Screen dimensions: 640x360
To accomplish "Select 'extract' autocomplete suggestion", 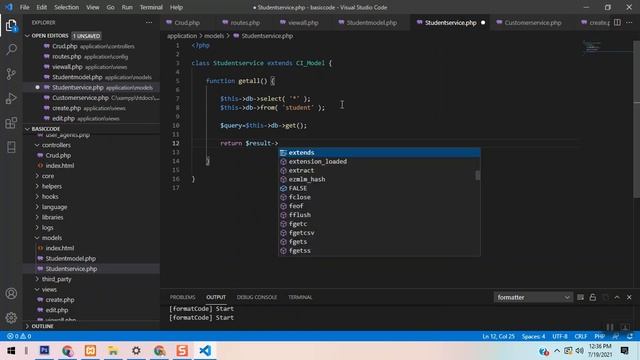I will click(379, 171).
